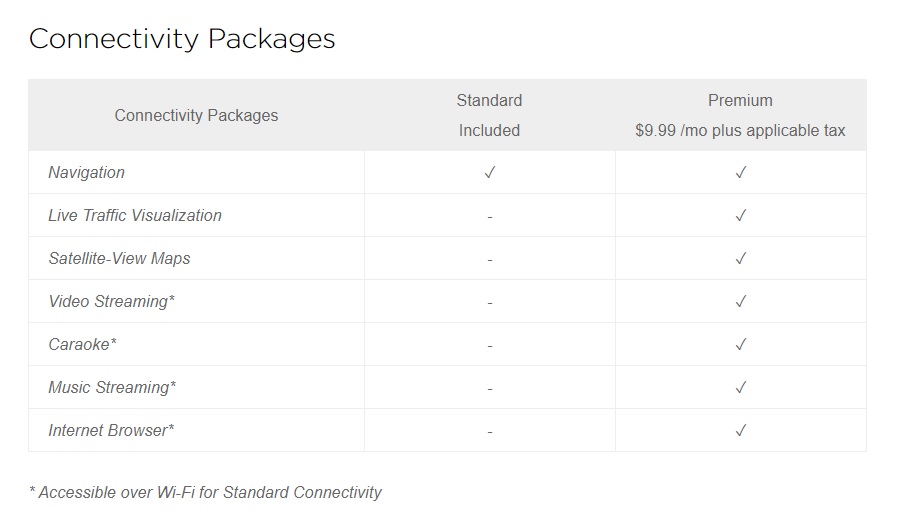Click the Satellite-View Maps feature name
901x529 pixels.
pyautogui.click(x=120, y=258)
